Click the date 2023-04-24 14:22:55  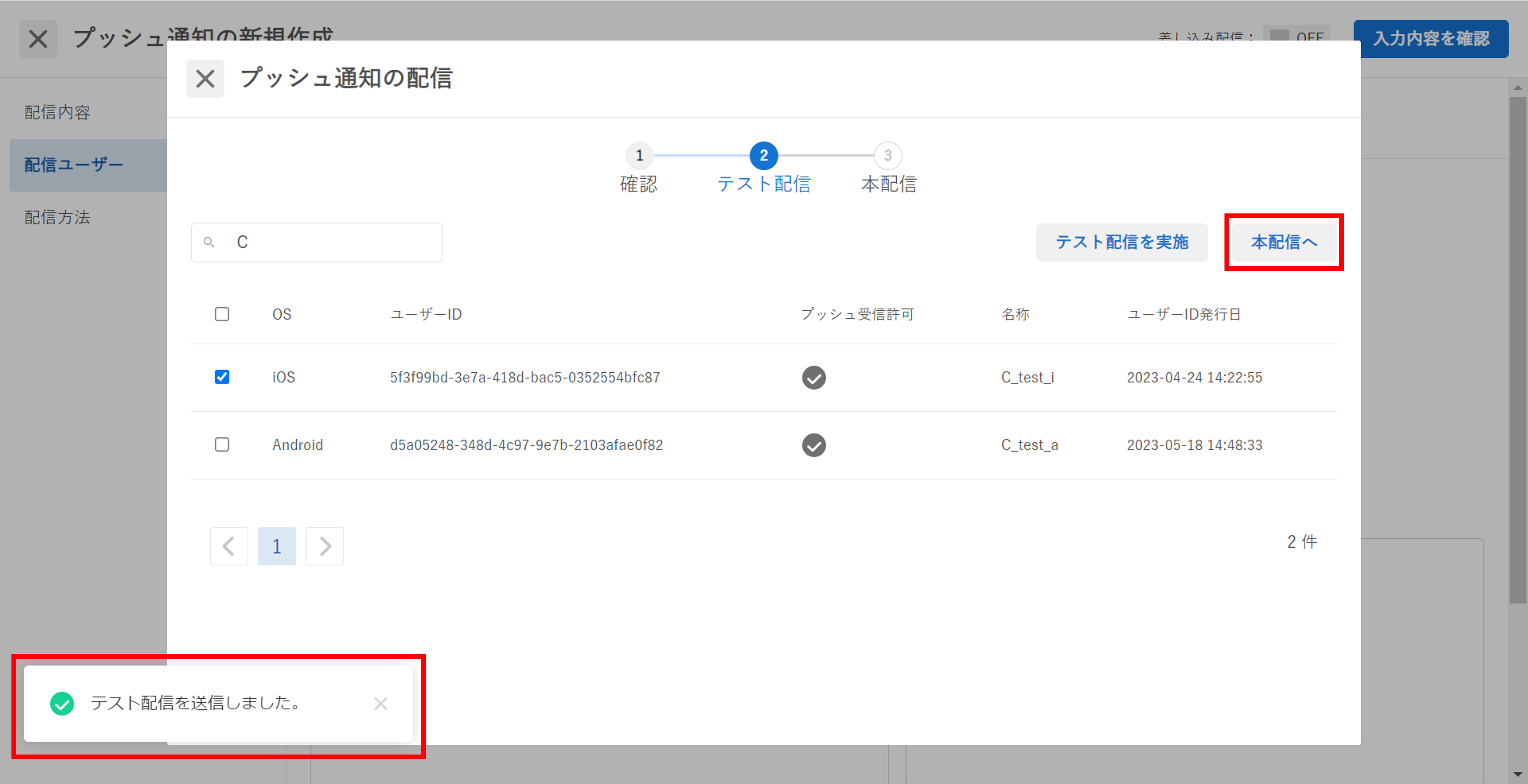[1195, 378]
